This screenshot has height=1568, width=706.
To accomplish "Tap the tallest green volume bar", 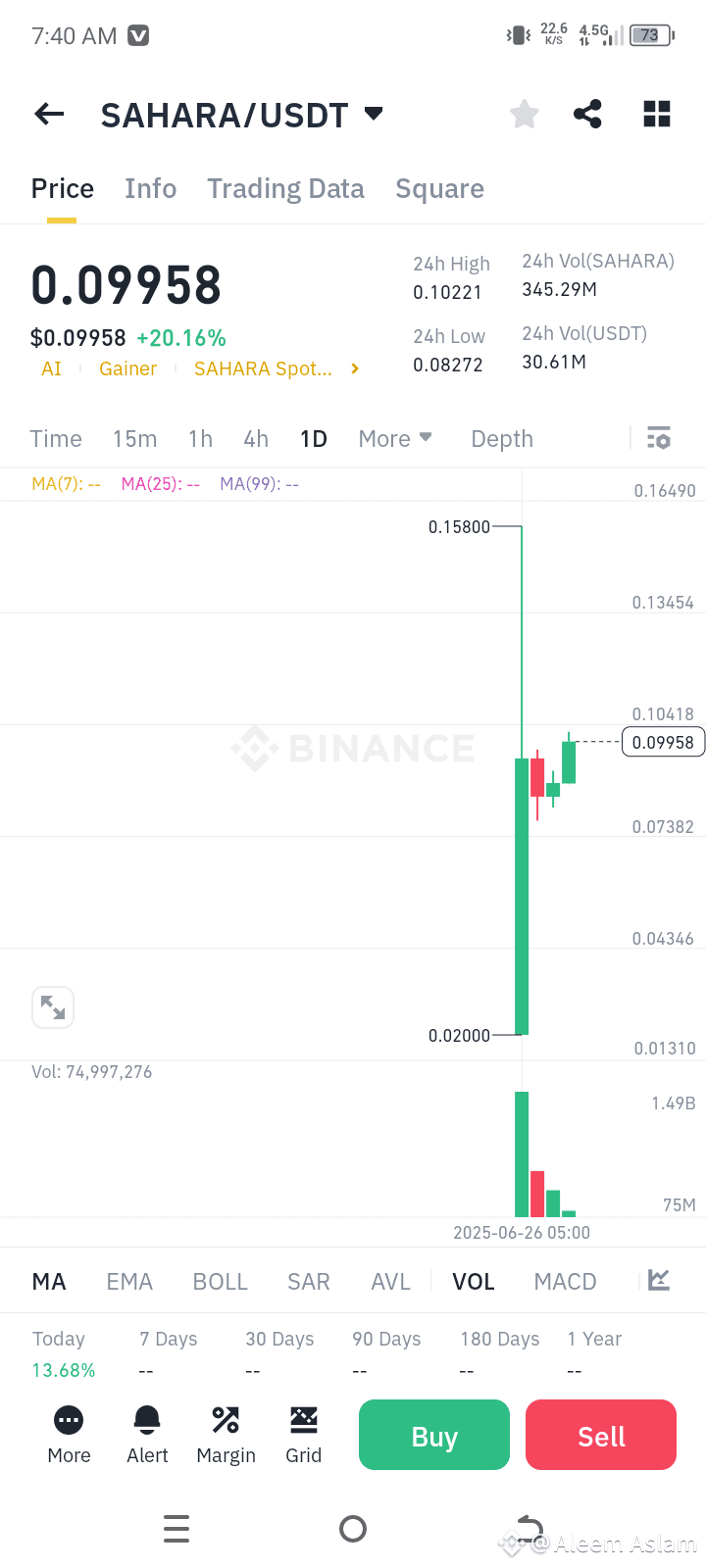I will [522, 1154].
